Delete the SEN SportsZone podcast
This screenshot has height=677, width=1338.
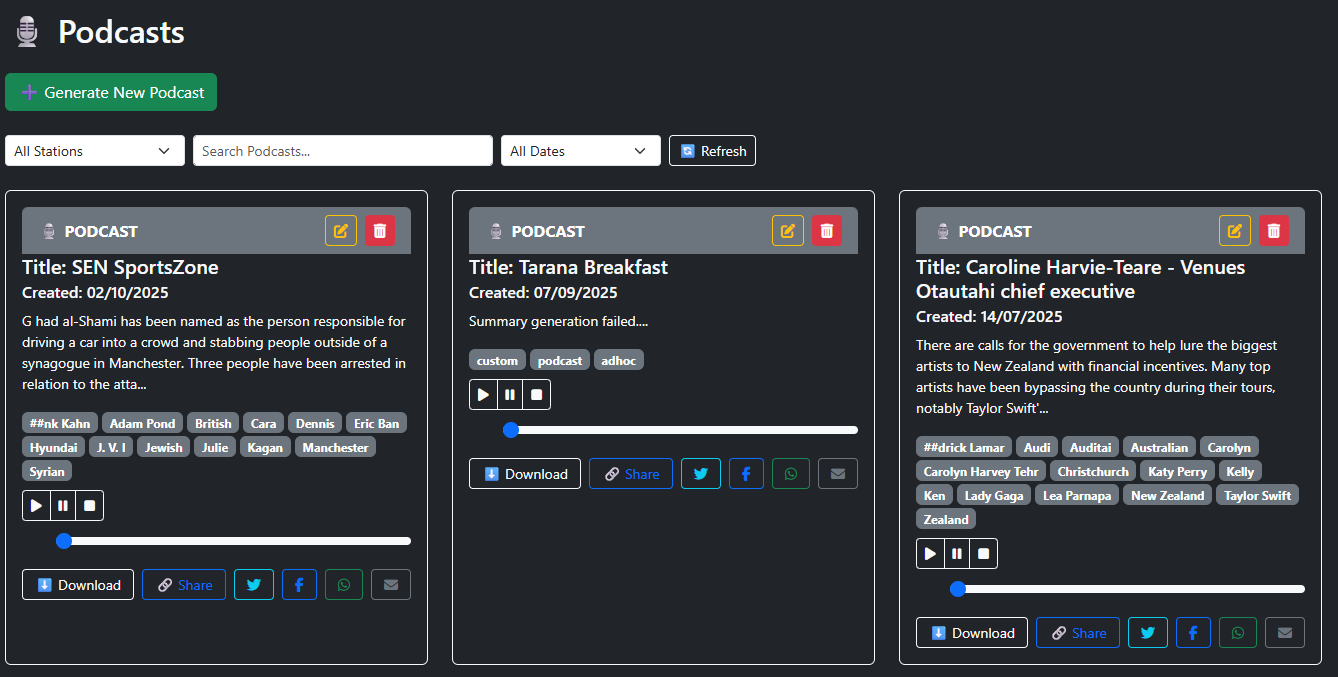pyautogui.click(x=380, y=231)
